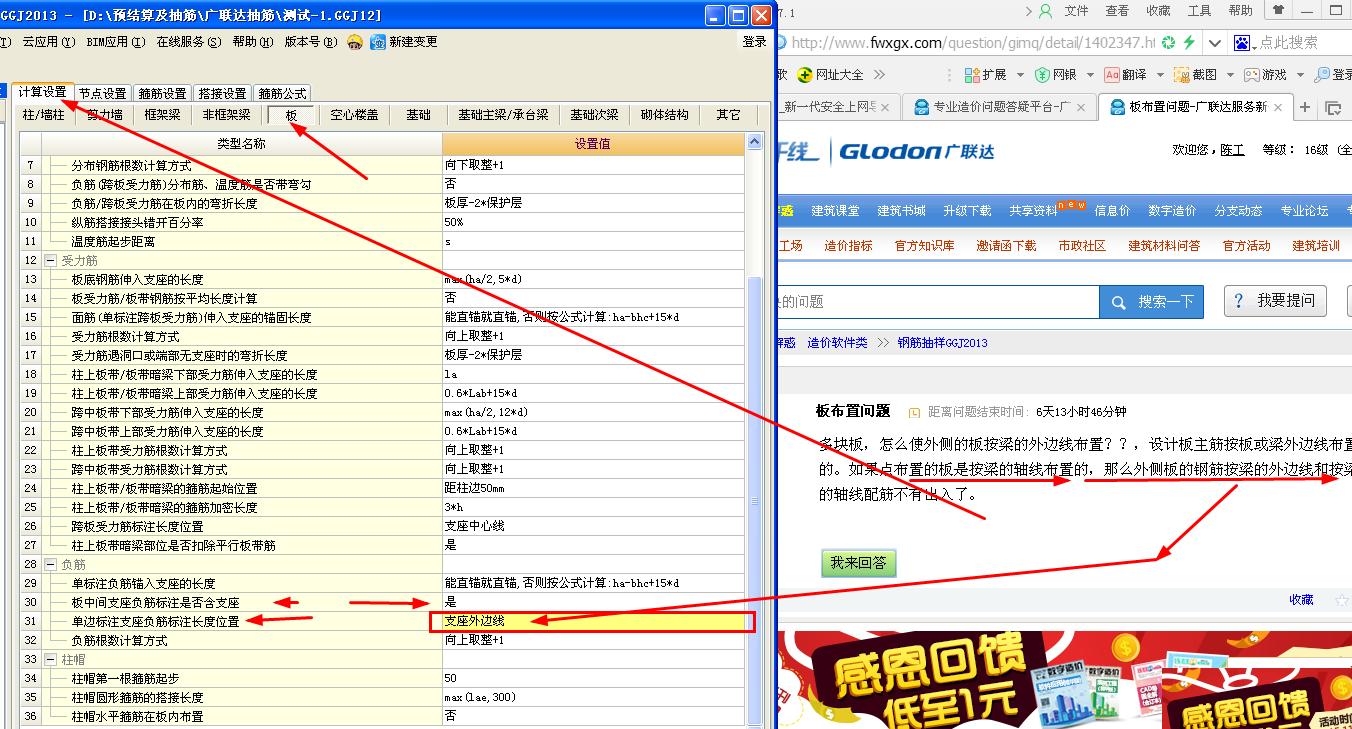This screenshot has height=729, width=1352.
Task: Open the browser 收藏 menu
Action: pyautogui.click(x=1158, y=11)
